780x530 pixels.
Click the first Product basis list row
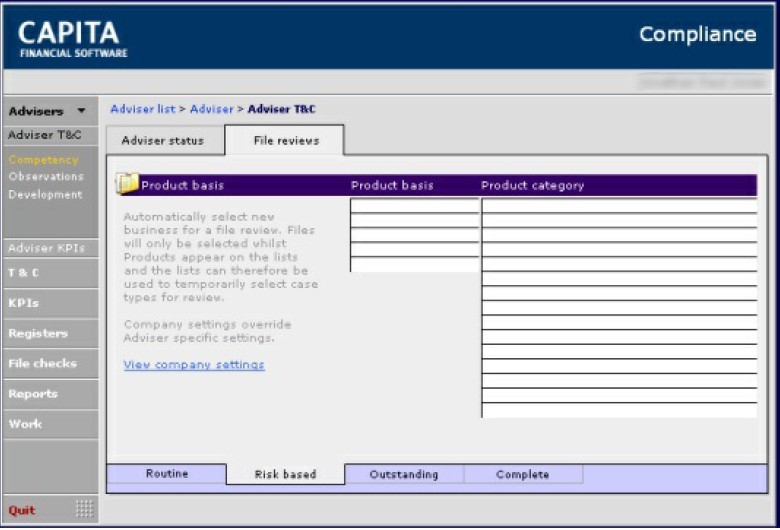coord(414,206)
